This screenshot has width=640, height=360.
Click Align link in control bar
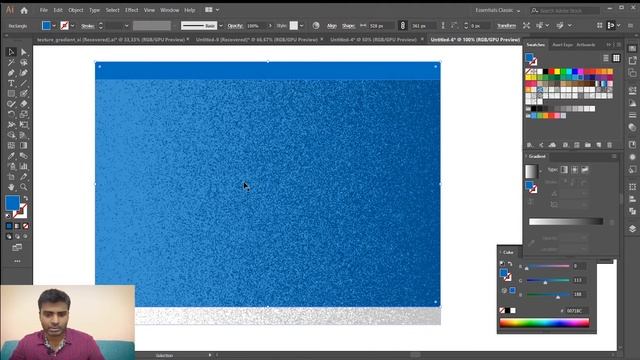tap(332, 26)
